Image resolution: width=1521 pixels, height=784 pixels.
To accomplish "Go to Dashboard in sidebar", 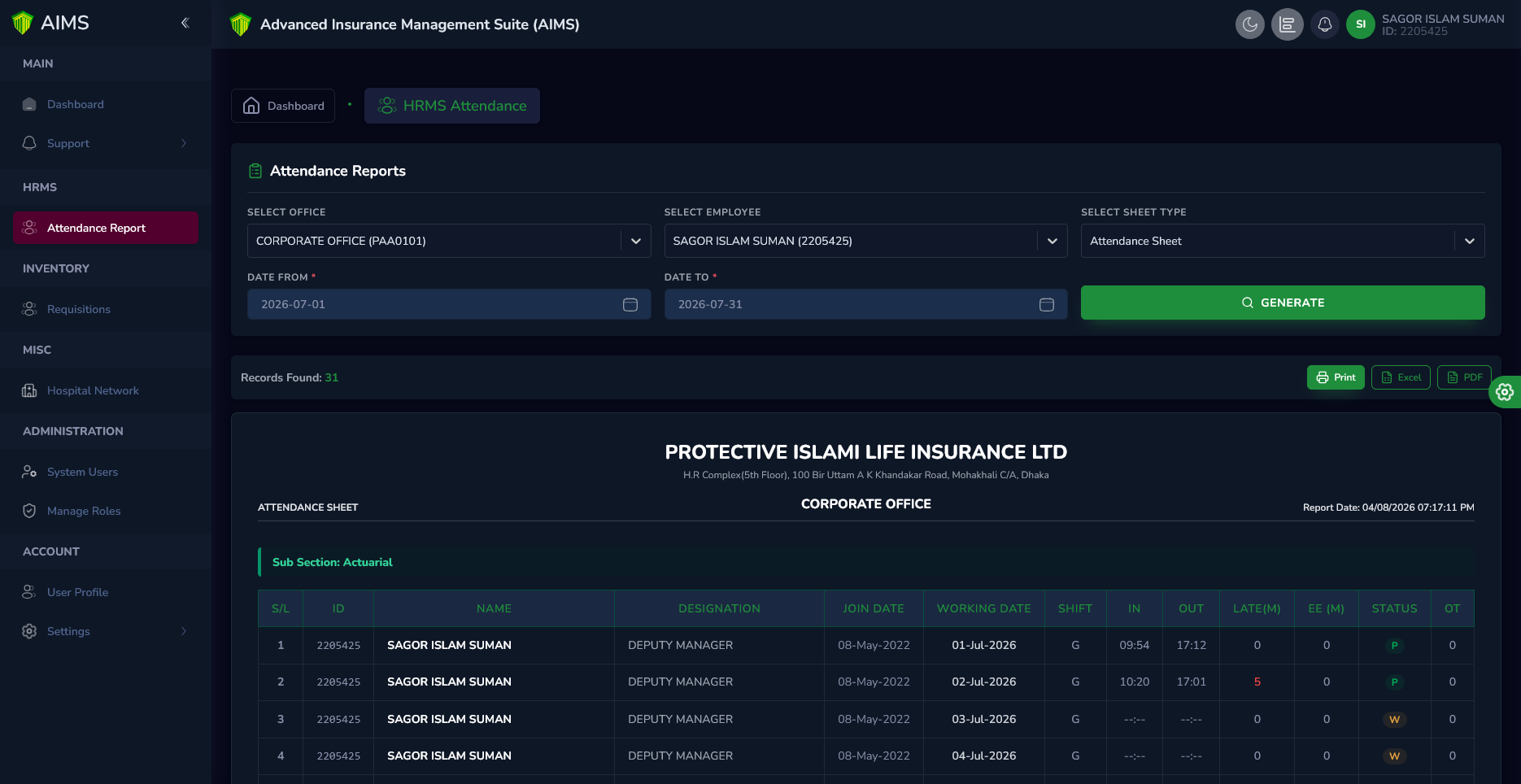I will click(106, 104).
